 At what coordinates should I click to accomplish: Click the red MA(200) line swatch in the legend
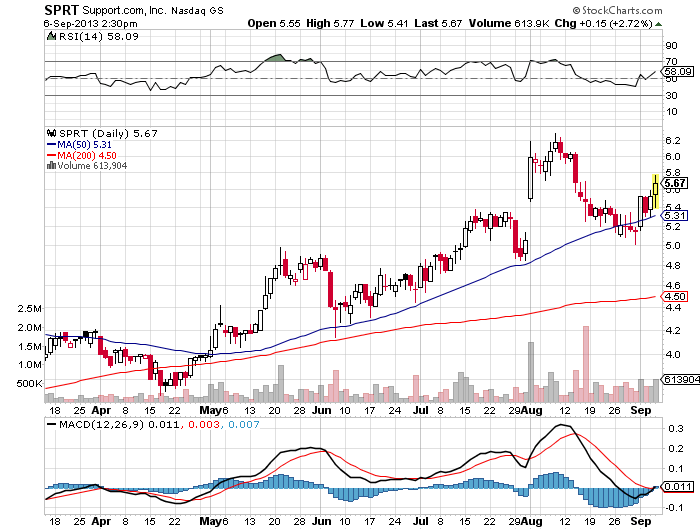click(51, 155)
